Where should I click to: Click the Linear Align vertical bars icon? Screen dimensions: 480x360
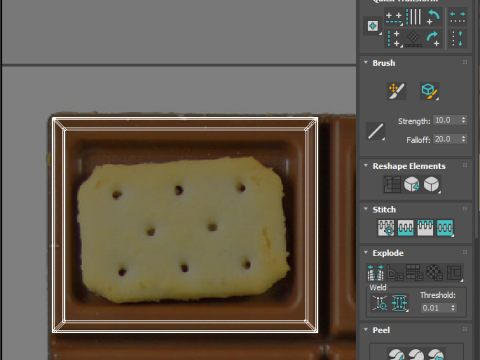coord(414,17)
